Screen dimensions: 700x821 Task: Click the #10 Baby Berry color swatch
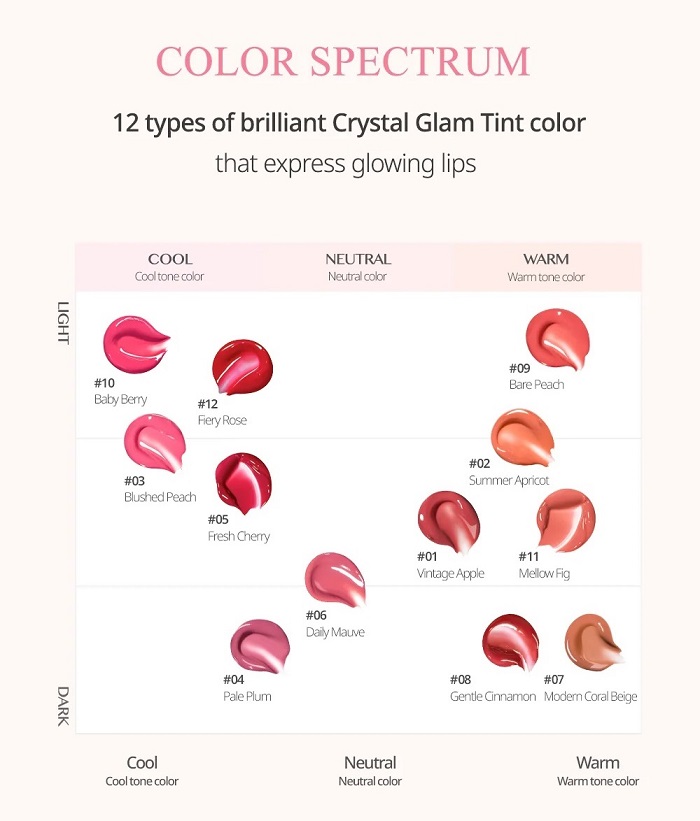pos(136,344)
